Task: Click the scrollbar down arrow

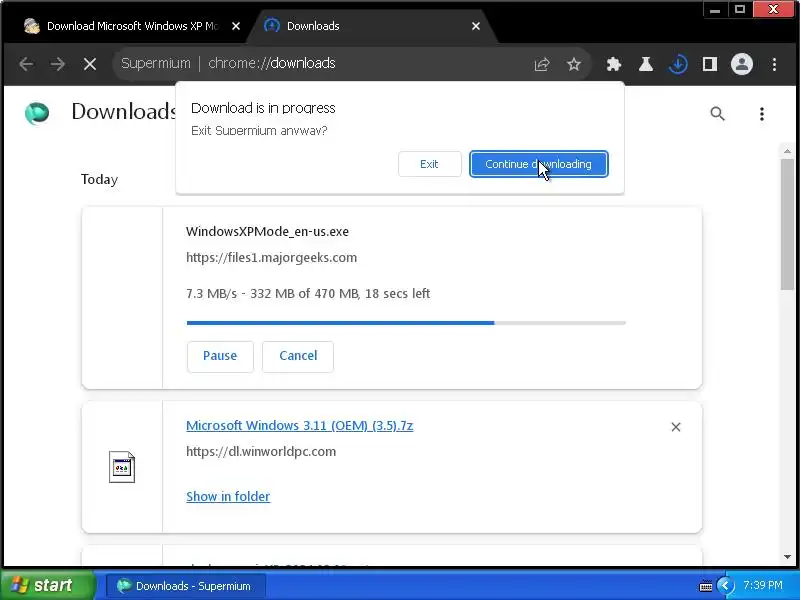Action: point(787,557)
